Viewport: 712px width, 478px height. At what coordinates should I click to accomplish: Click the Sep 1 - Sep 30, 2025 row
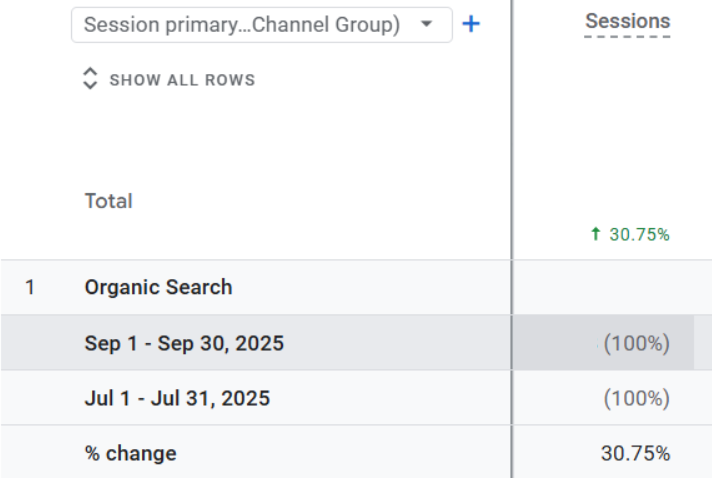coord(184,343)
